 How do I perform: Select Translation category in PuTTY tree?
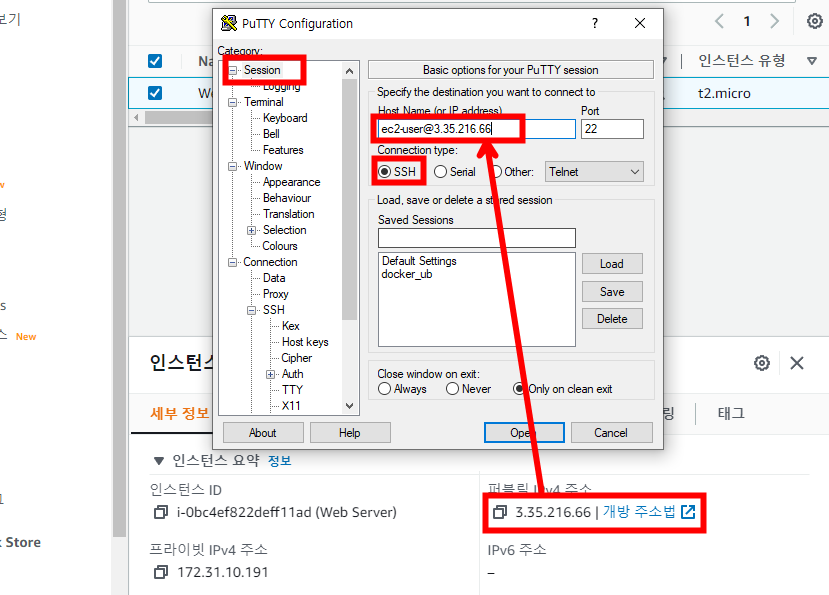(x=289, y=214)
